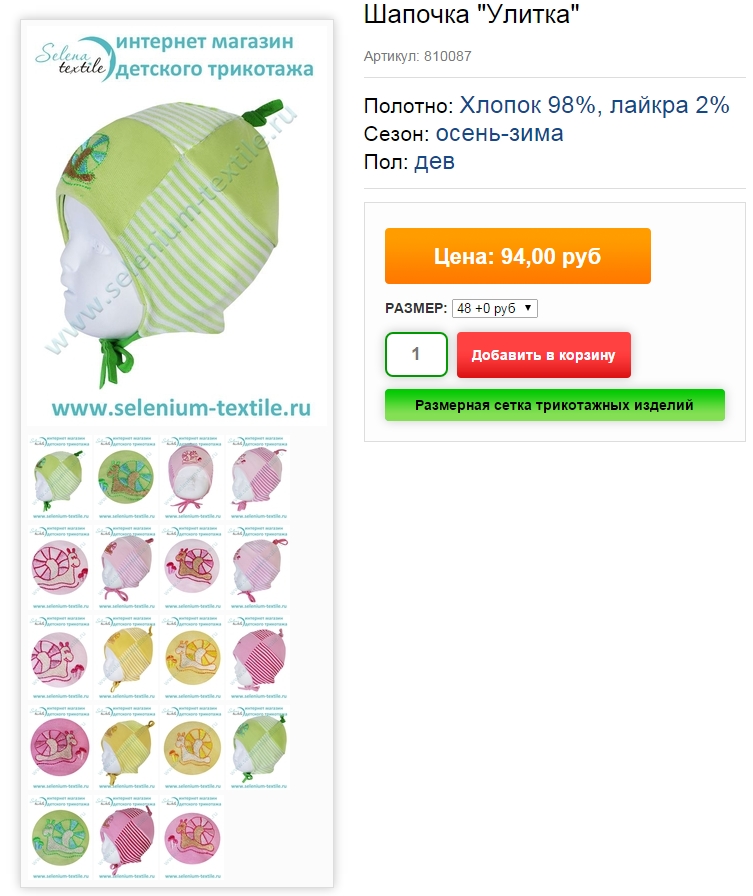Click the orange price 94,00 руб button
This screenshot has height=896, width=753.
[518, 256]
